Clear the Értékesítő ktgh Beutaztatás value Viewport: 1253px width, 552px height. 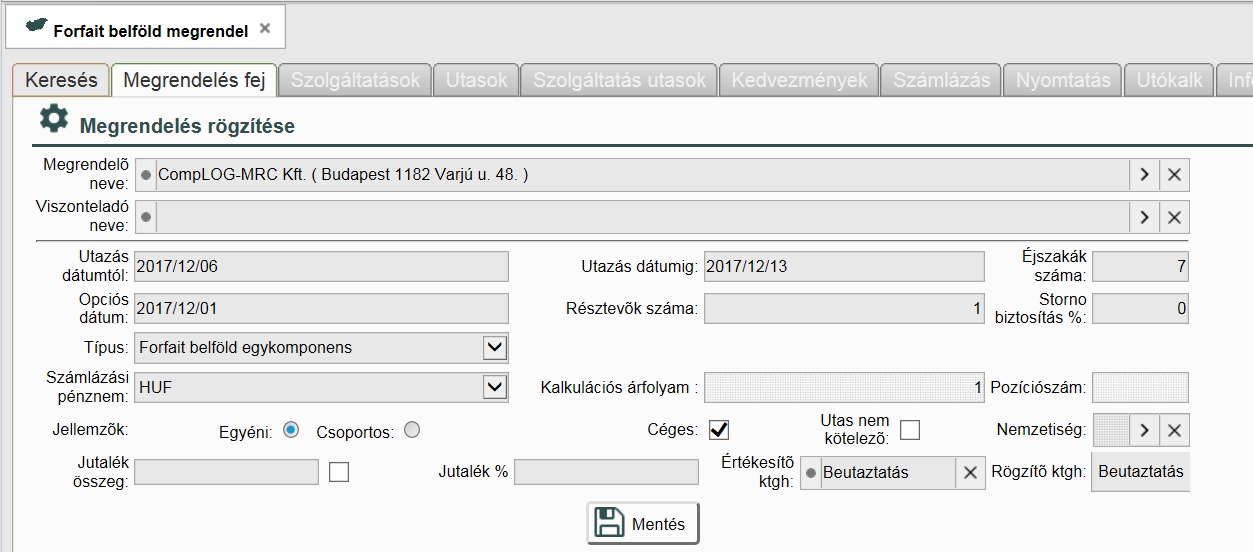tap(969, 473)
